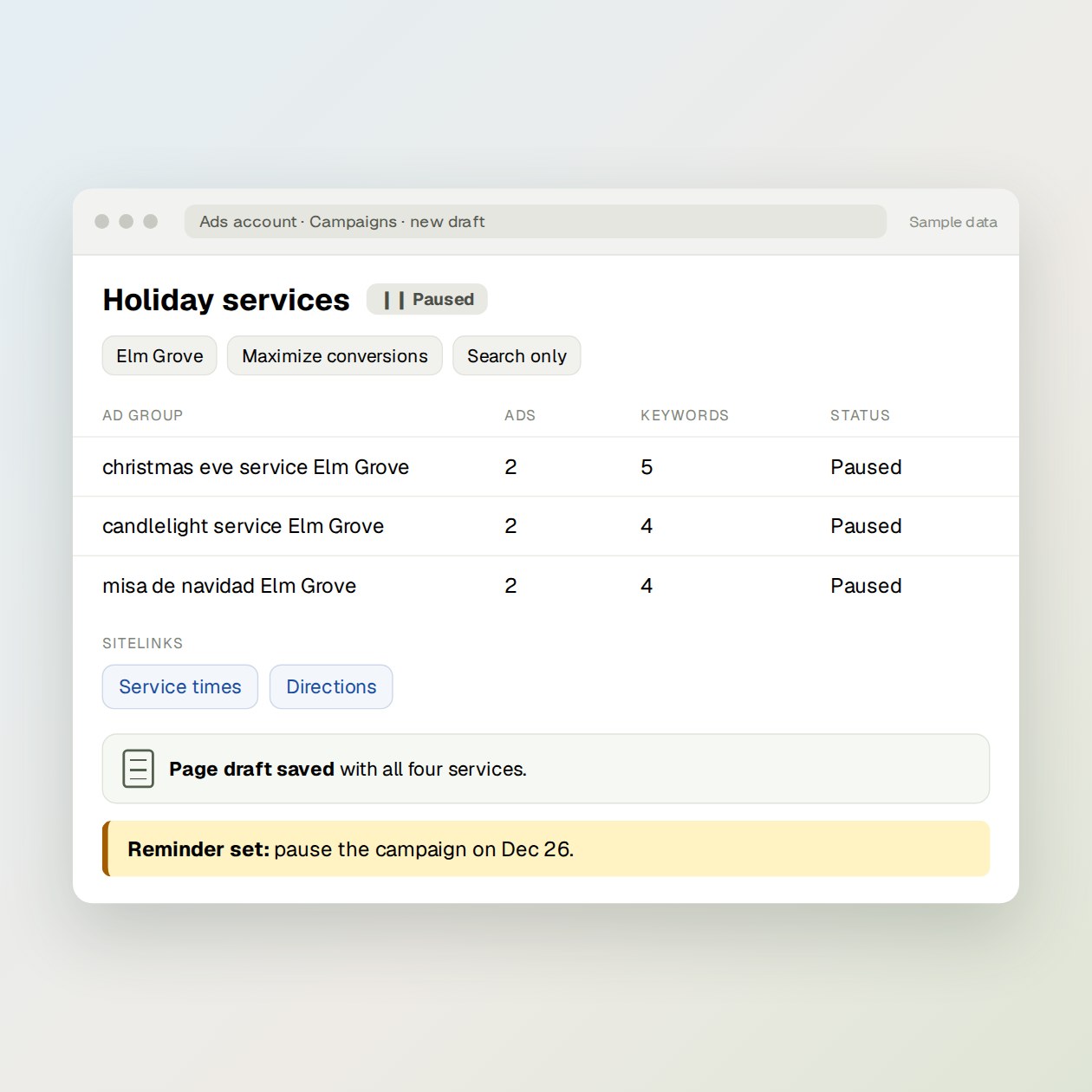The height and width of the screenshot is (1092, 1092).
Task: Click Paused status in candlelight service row
Action: tap(866, 526)
